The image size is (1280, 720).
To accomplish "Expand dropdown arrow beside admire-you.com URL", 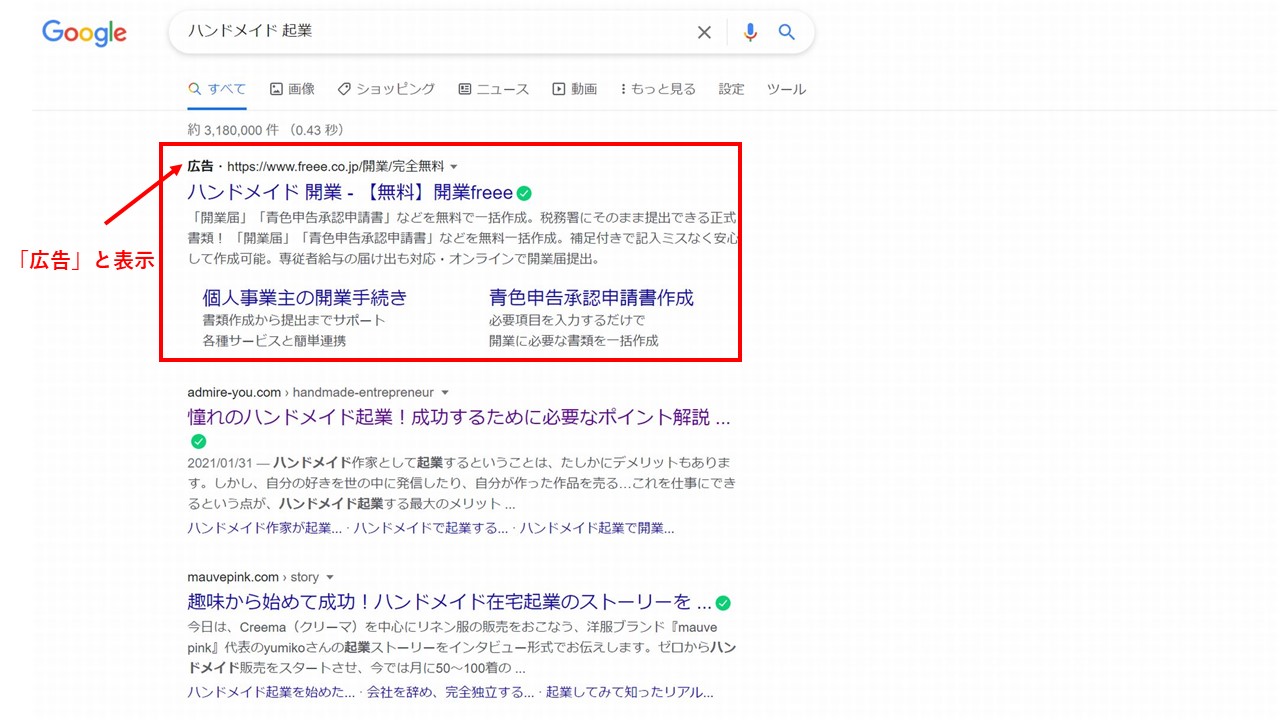I will coord(445,393).
